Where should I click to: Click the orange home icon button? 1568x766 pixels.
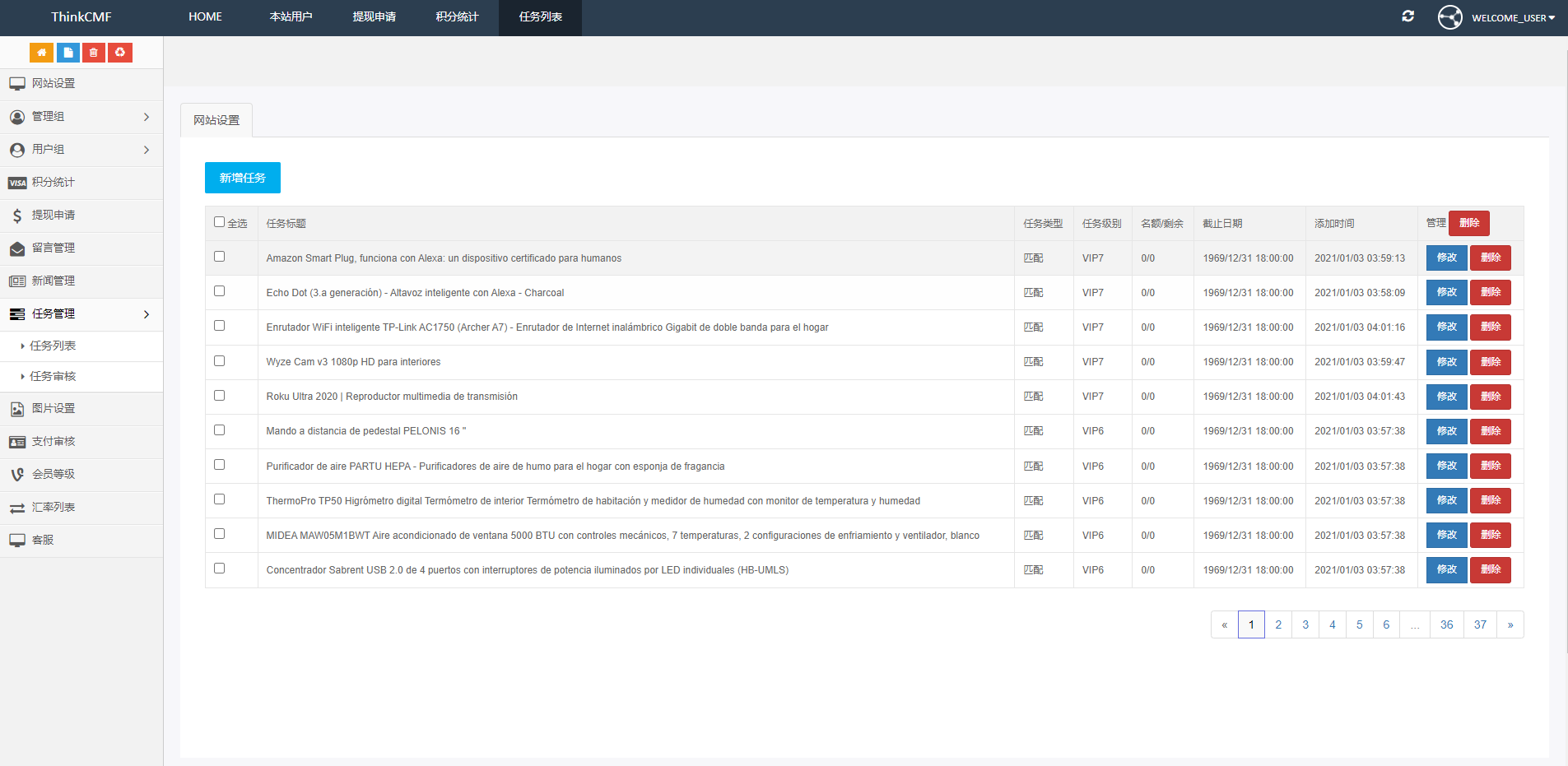click(41, 53)
